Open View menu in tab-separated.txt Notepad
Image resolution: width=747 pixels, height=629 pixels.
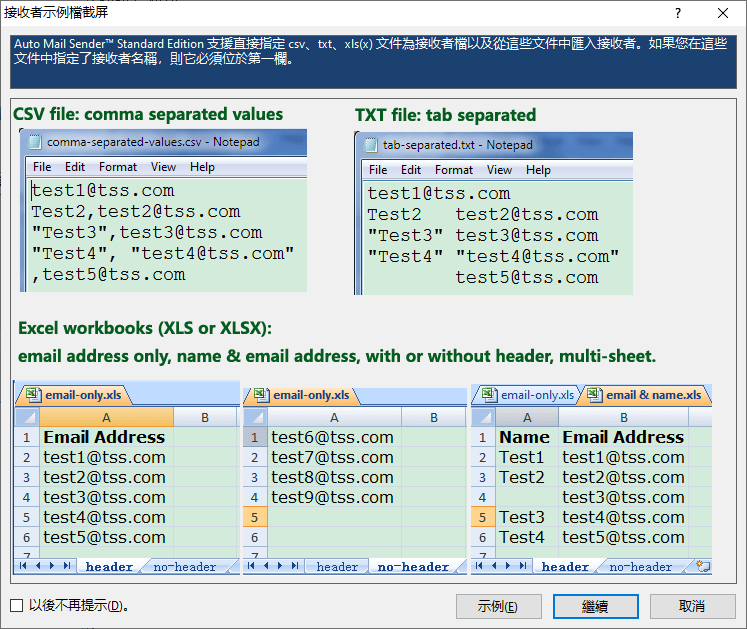tap(499, 170)
